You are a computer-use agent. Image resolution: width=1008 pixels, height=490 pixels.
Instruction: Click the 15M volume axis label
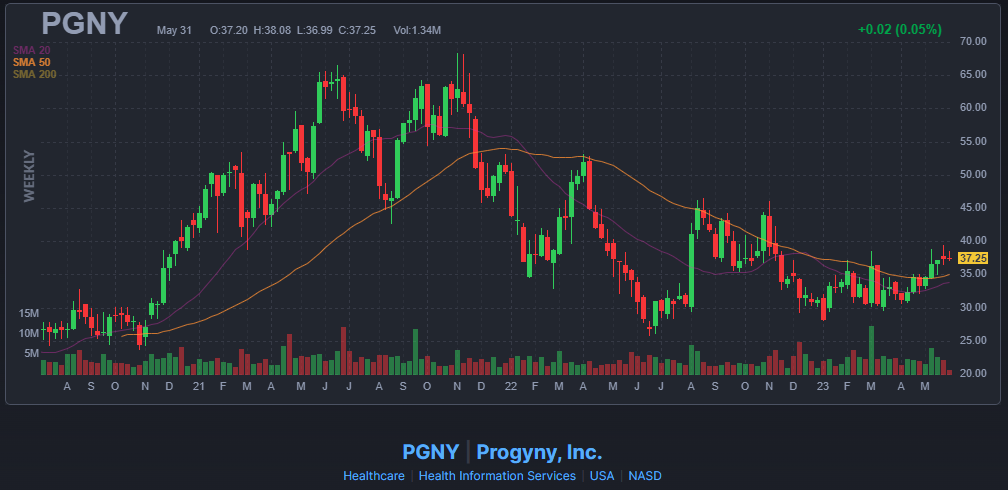pos(30,313)
